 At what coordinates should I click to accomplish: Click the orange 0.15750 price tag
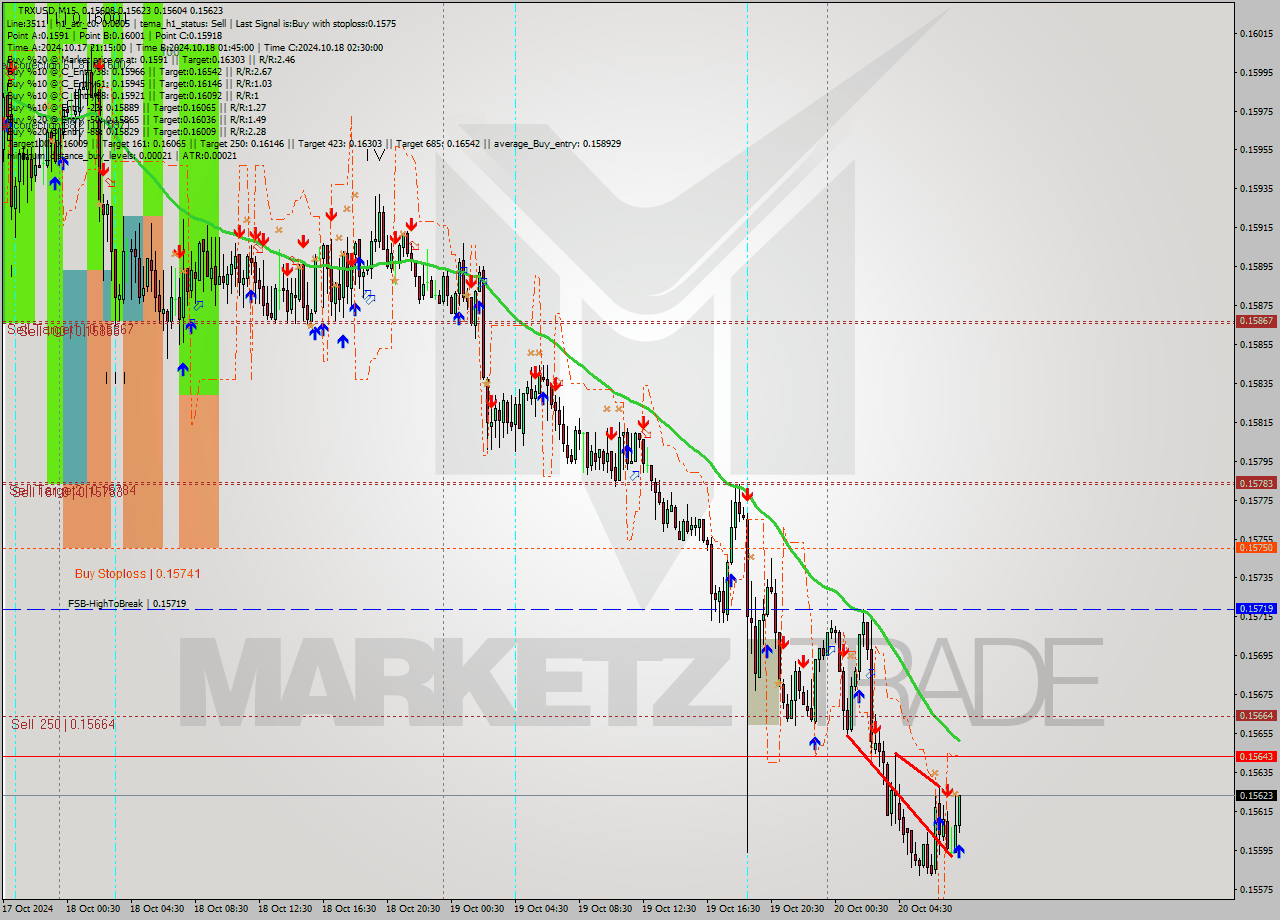point(1256,548)
